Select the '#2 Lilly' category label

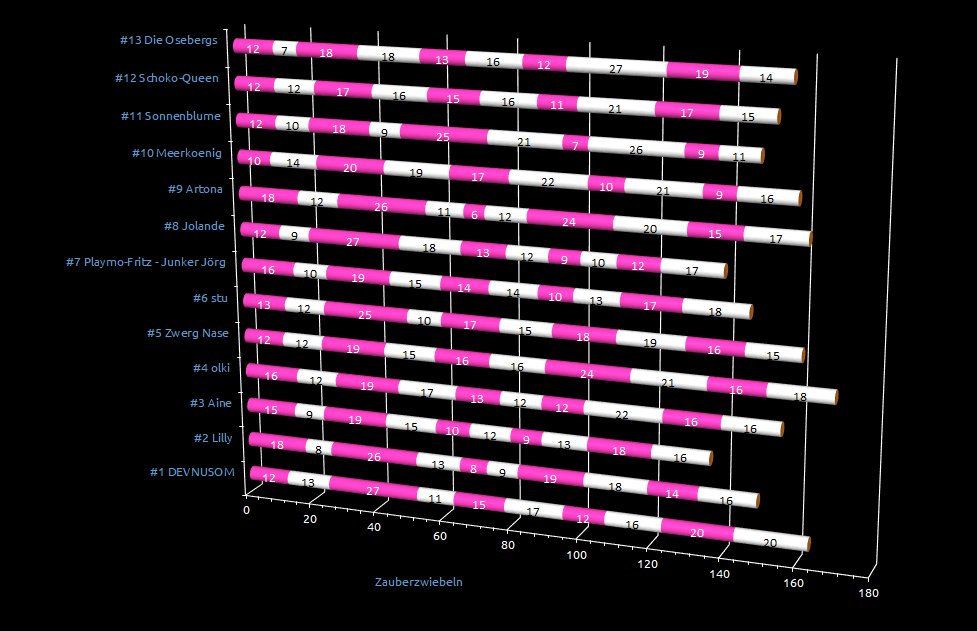click(214, 438)
